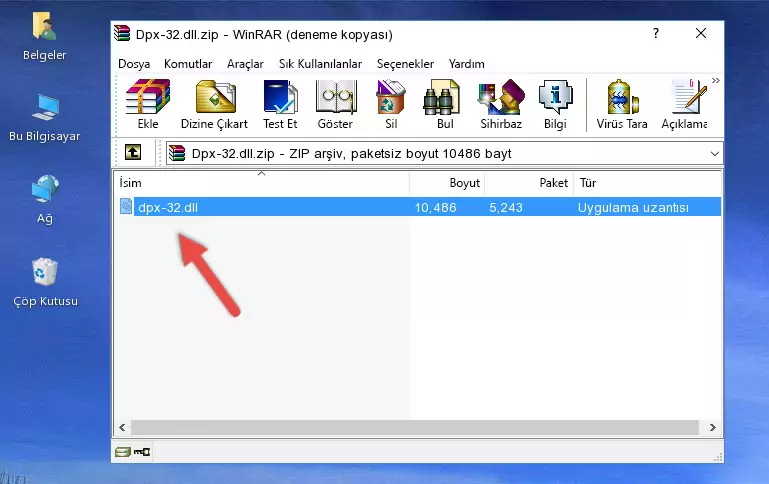Click the 5,243 packed size value

point(506,207)
